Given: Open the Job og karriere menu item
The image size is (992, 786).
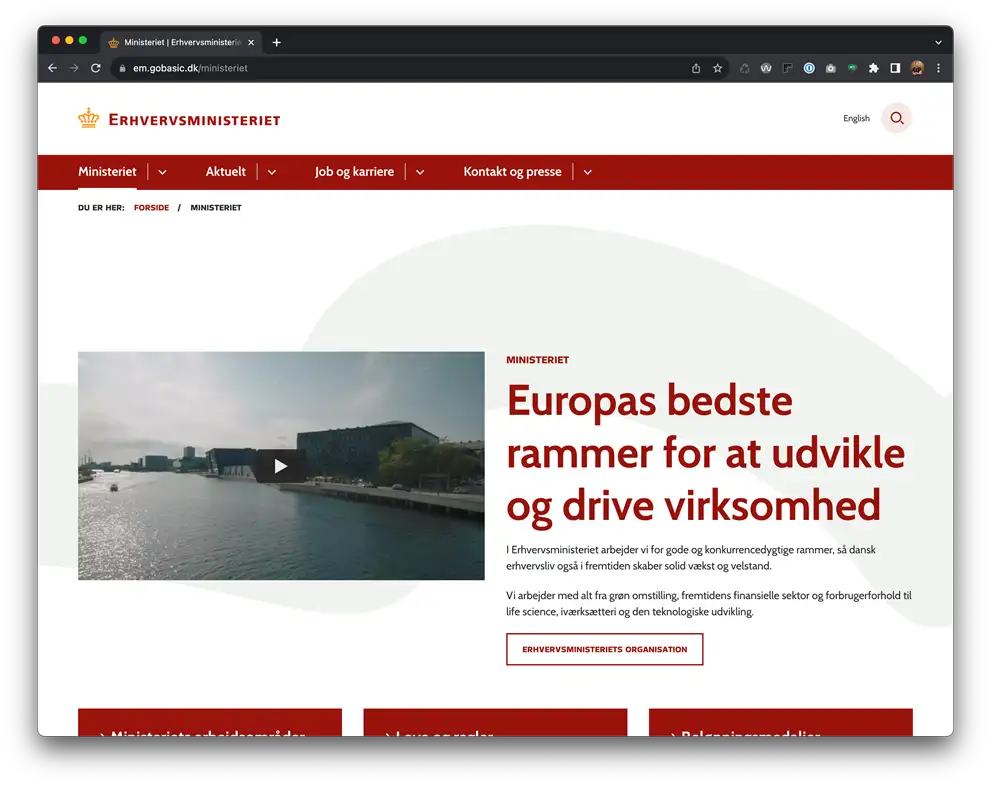Looking at the screenshot, I should 354,172.
